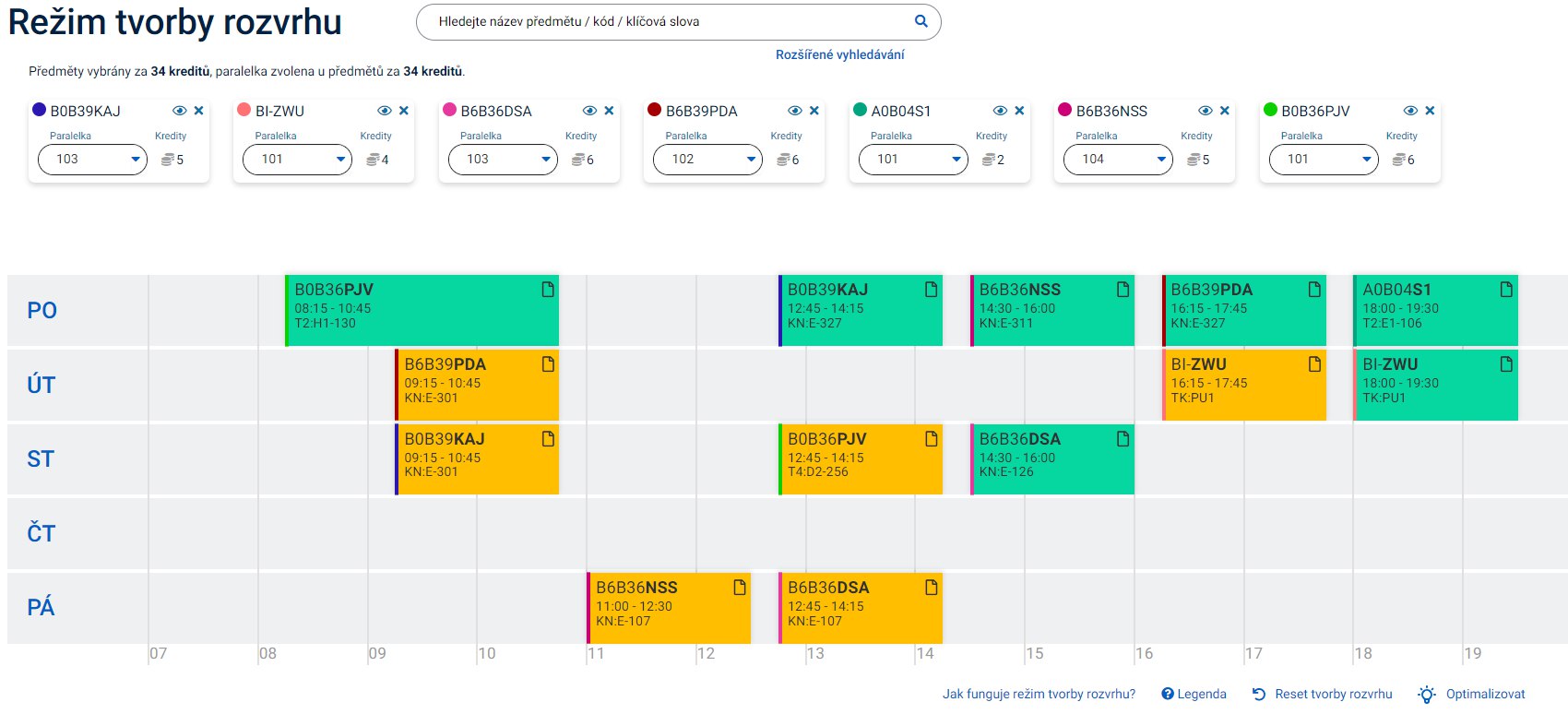Screen dimensions: 1568x714
Task: Click the Optimalizovat lightbulb icon
Action: [1427, 695]
